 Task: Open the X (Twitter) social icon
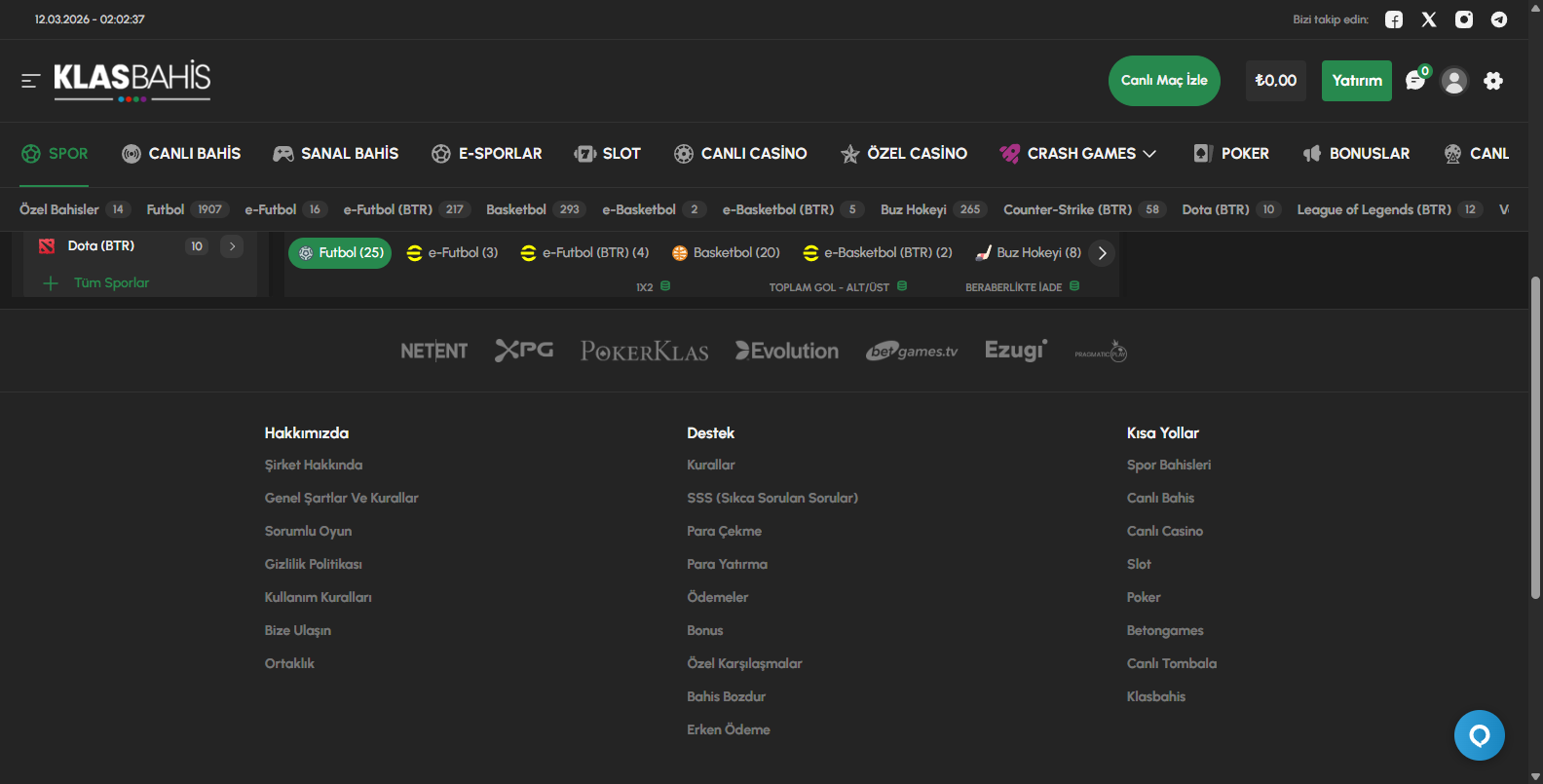point(1429,19)
